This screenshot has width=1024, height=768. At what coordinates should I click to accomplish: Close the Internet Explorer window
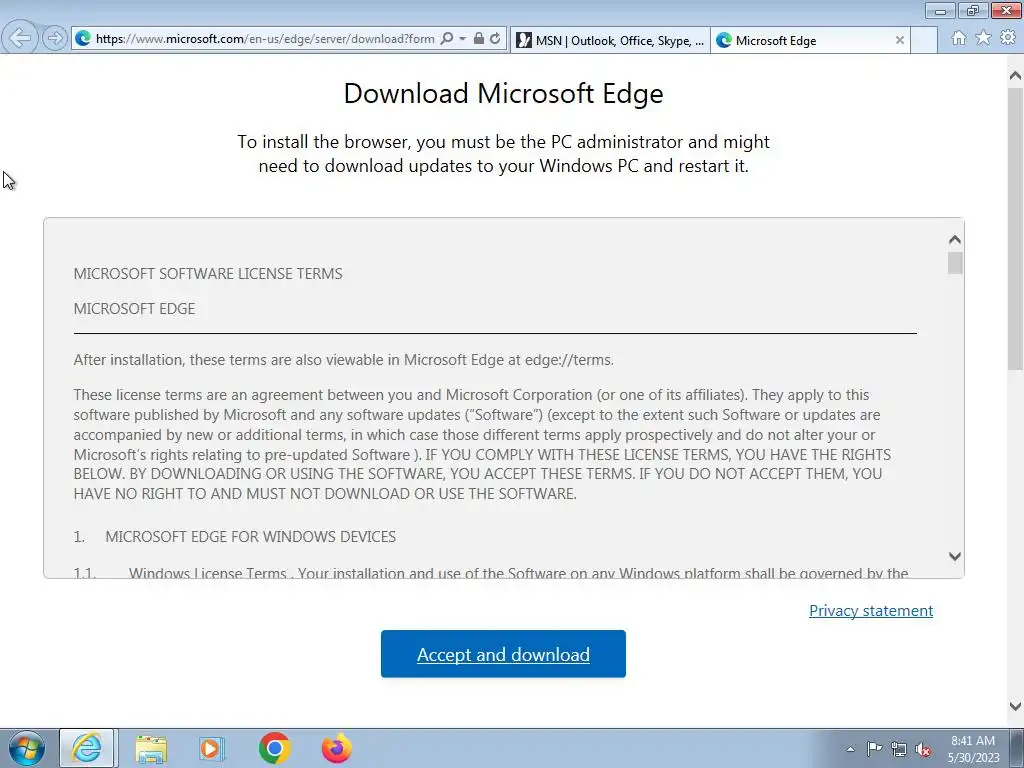coord(1006,11)
